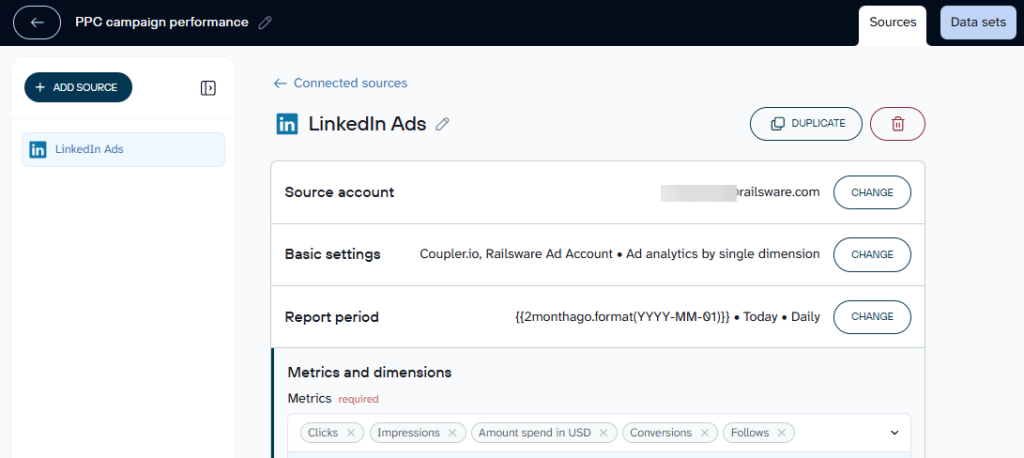Remove the Conversions metric tag
This screenshot has width=1024, height=458.
(x=705, y=433)
